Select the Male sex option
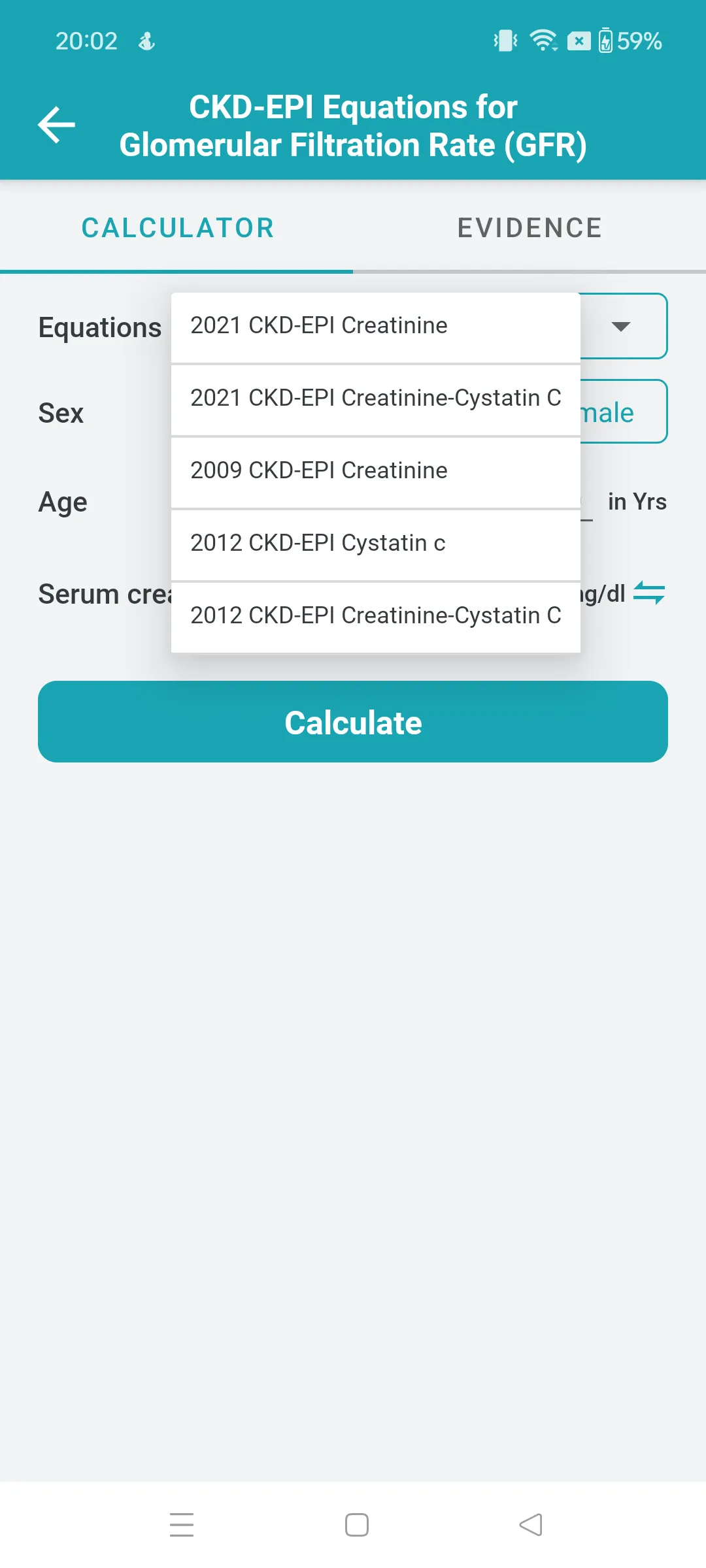Viewport: 706px width, 1568px height. tap(608, 411)
